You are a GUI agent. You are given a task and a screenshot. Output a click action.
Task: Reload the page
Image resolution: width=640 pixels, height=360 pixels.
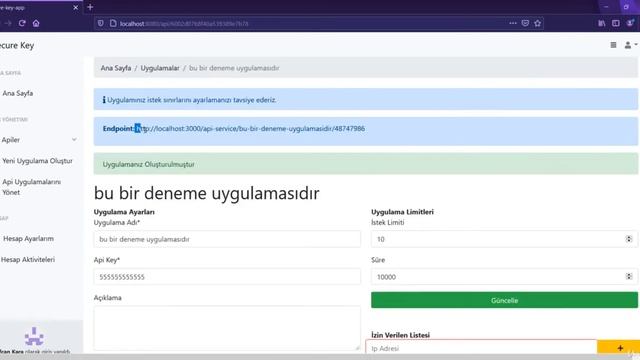[22, 23]
